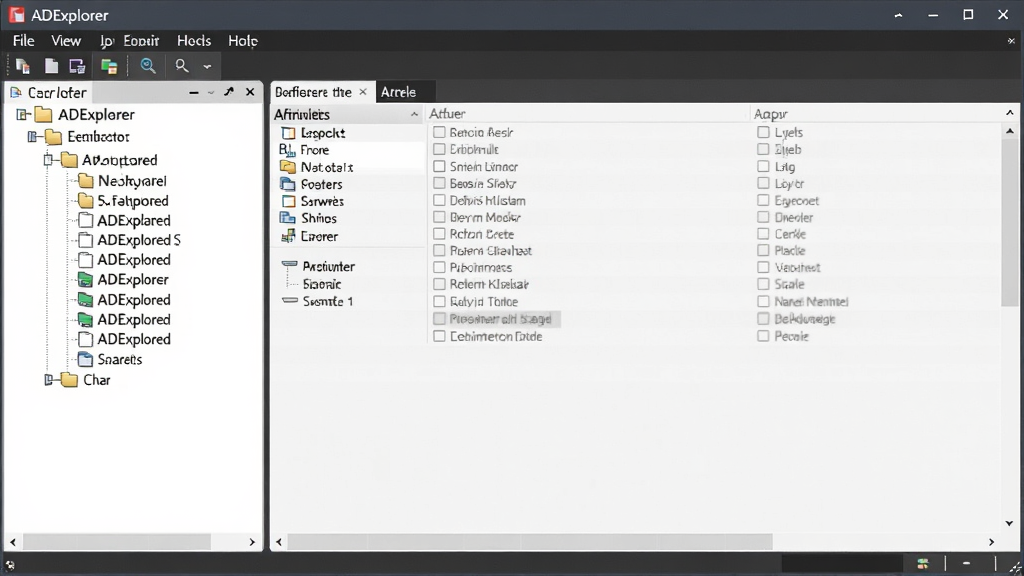Click the status bar bottom-left icon
Image resolution: width=1024 pixels, height=576 pixels.
click(10, 565)
